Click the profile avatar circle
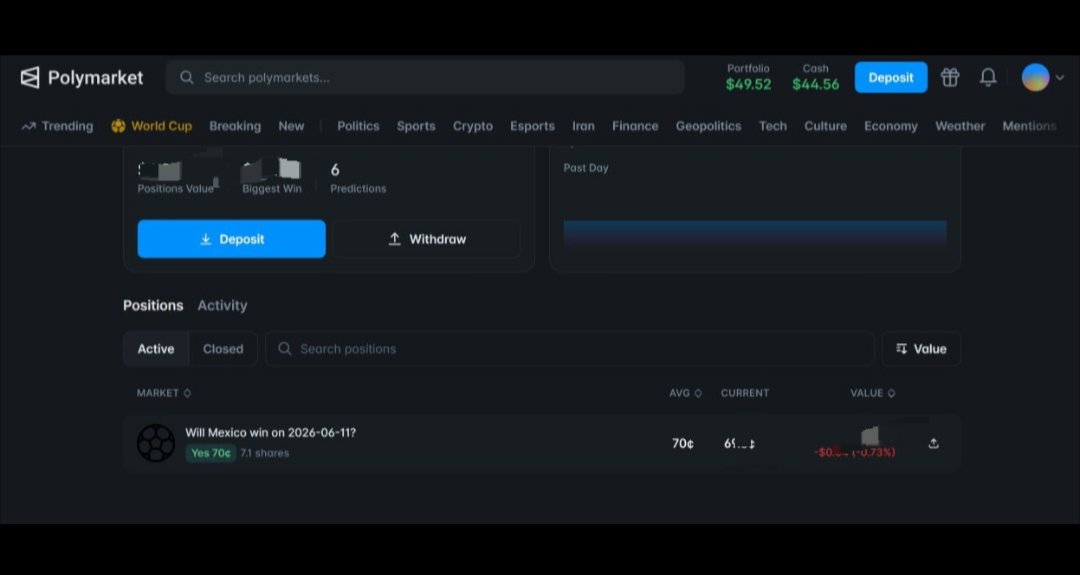The width and height of the screenshot is (1080, 575). 1035,77
